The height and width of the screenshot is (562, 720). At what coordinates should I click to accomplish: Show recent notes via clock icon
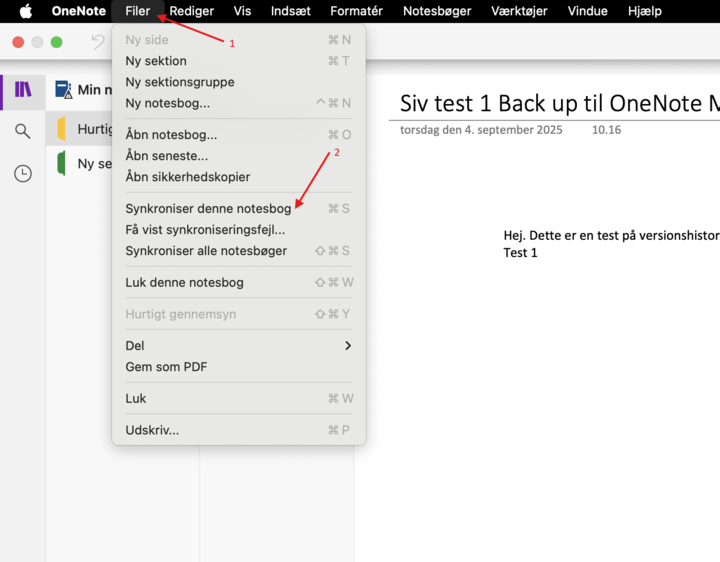point(22,173)
